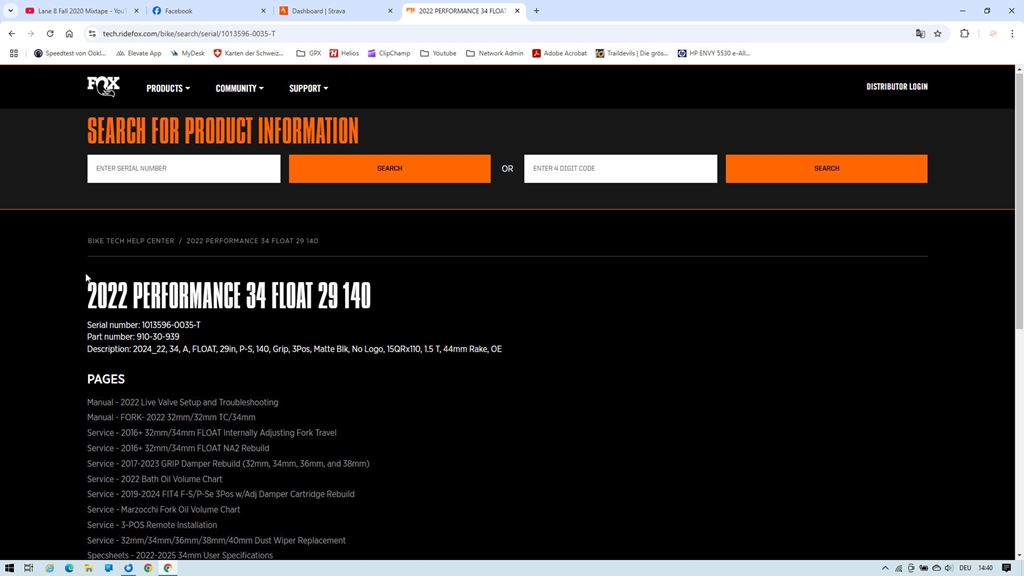Open Service 2022 Bath Oil Volume Chart
1024x576 pixels.
tap(155, 479)
